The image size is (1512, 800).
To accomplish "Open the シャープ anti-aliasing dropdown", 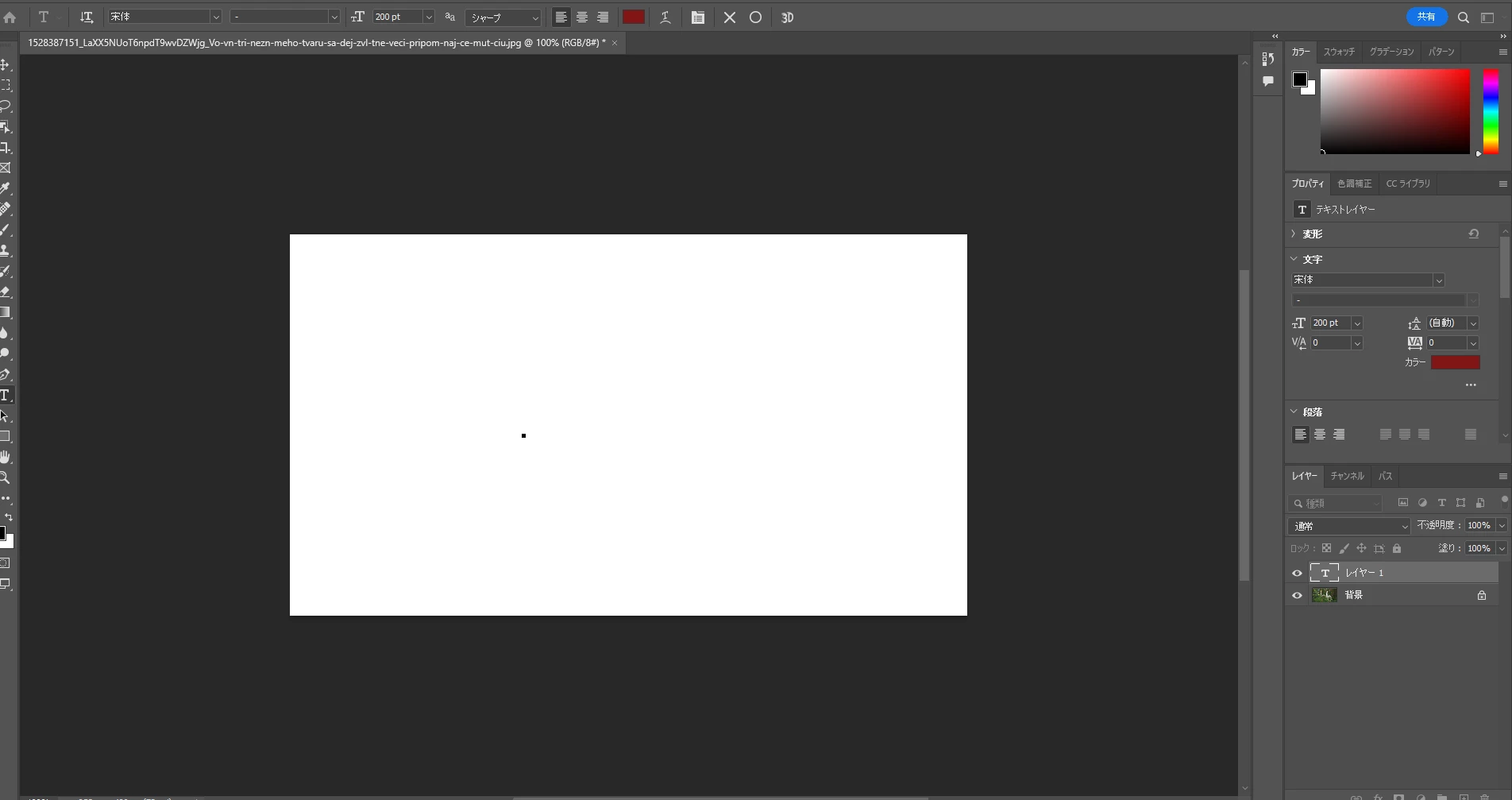I will point(503,17).
